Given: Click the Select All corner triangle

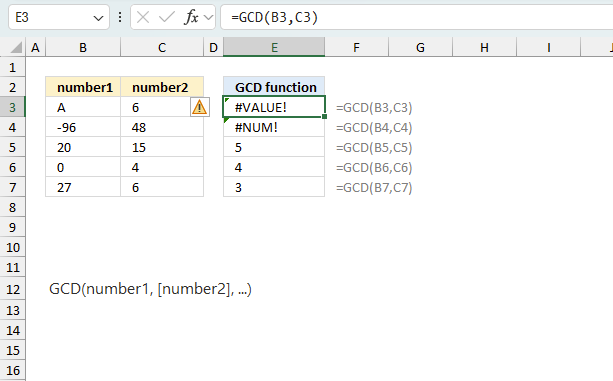Looking at the screenshot, I should 16,48.
